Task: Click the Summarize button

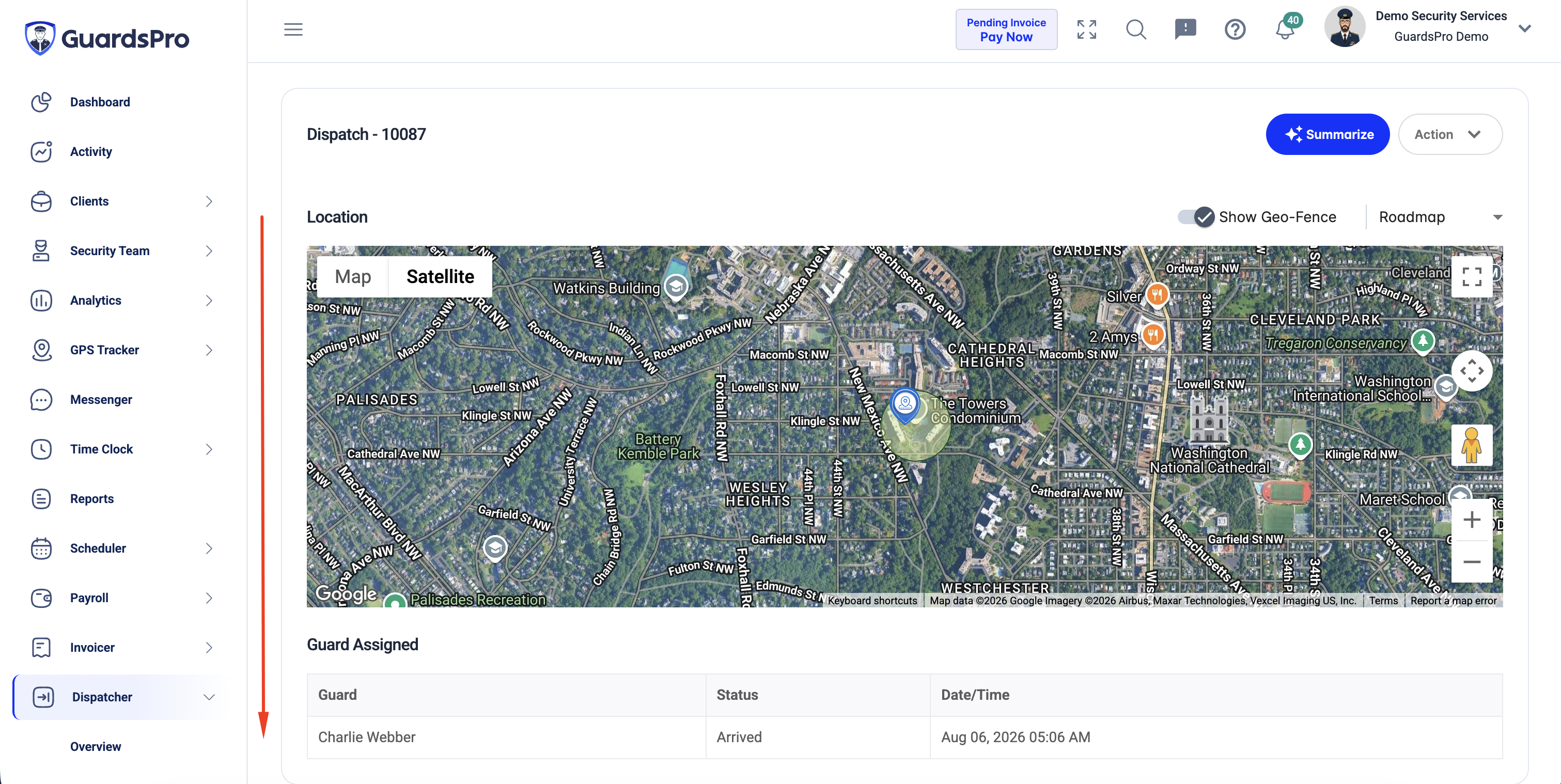Action: click(x=1328, y=134)
